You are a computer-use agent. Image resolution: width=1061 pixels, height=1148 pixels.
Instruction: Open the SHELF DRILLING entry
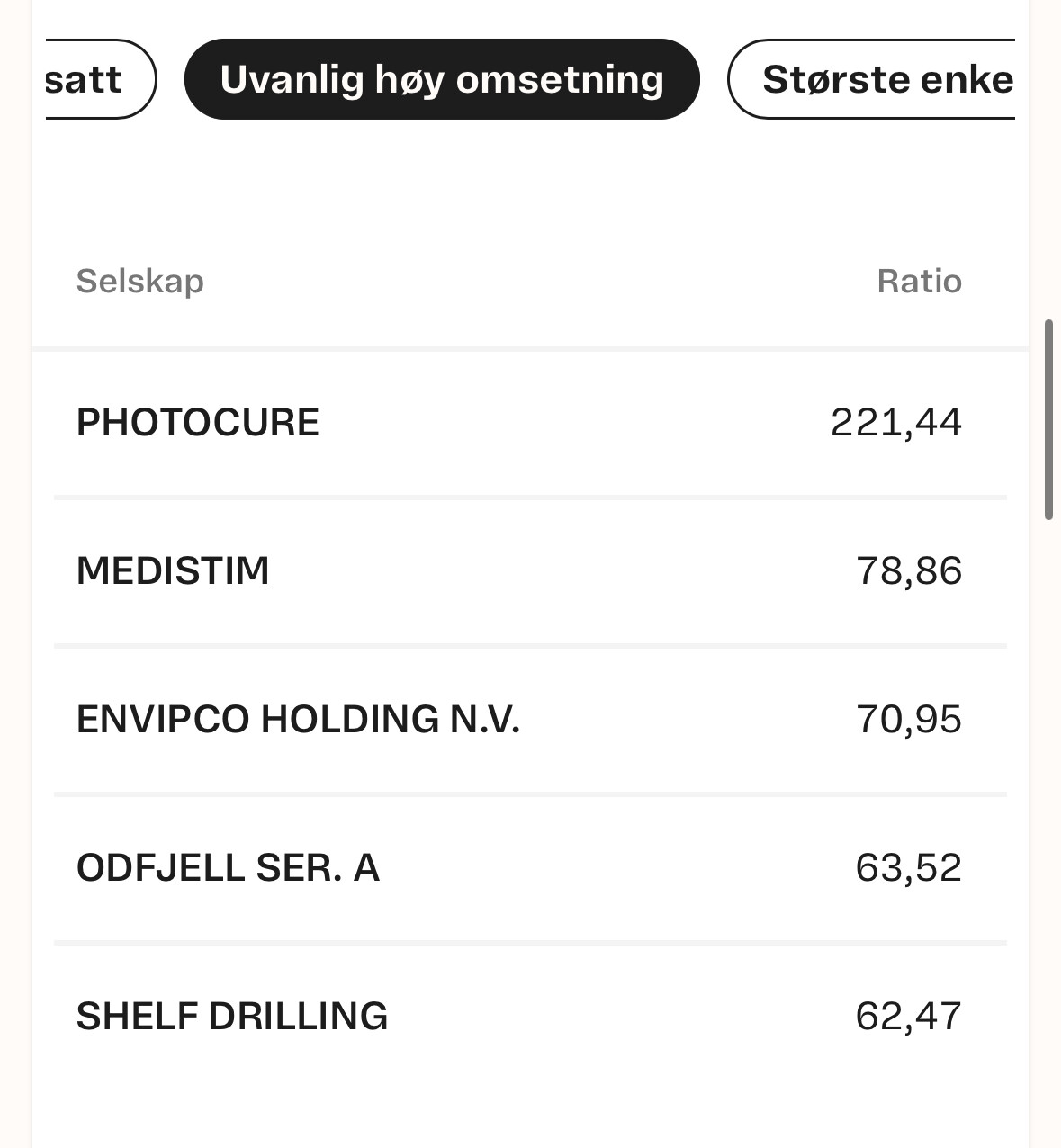(x=530, y=1017)
